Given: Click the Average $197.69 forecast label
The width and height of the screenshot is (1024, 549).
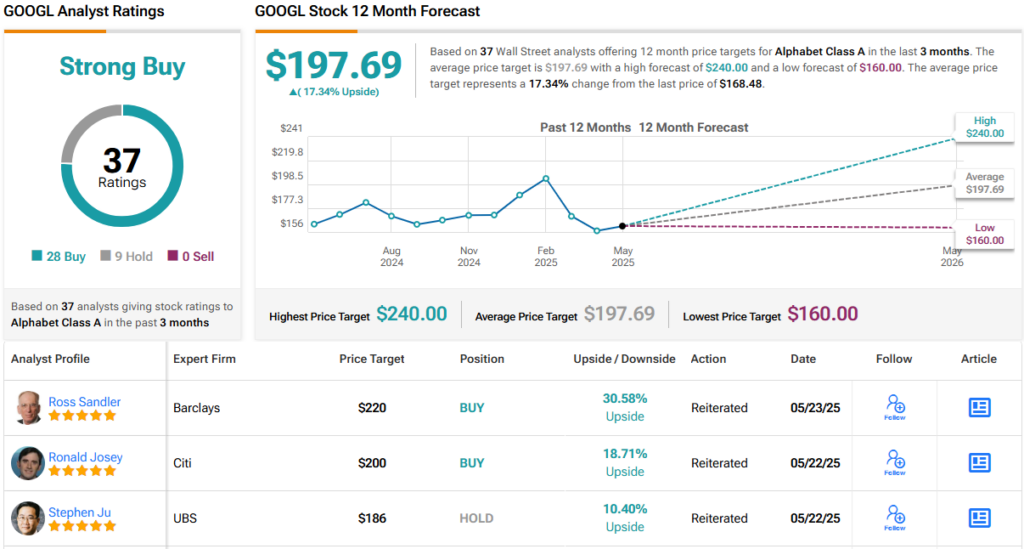Looking at the screenshot, I should (x=985, y=183).
